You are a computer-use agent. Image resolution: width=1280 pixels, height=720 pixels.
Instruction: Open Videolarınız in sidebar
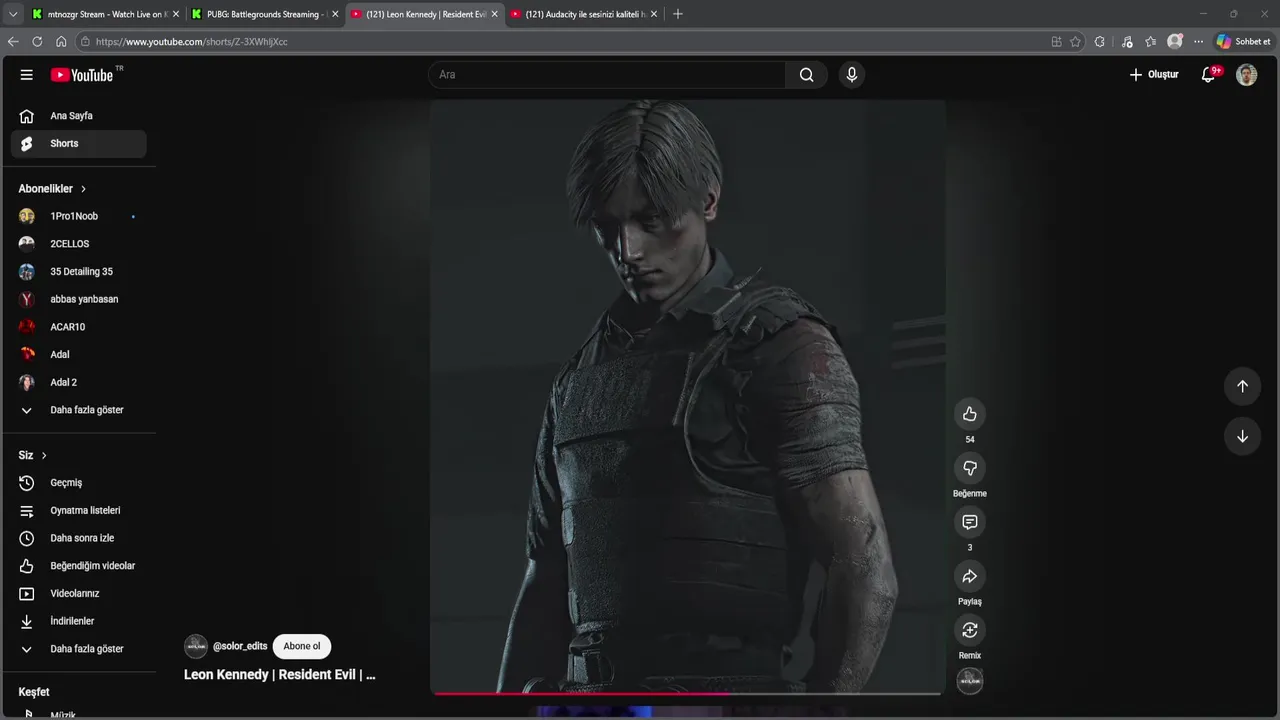(x=78, y=593)
